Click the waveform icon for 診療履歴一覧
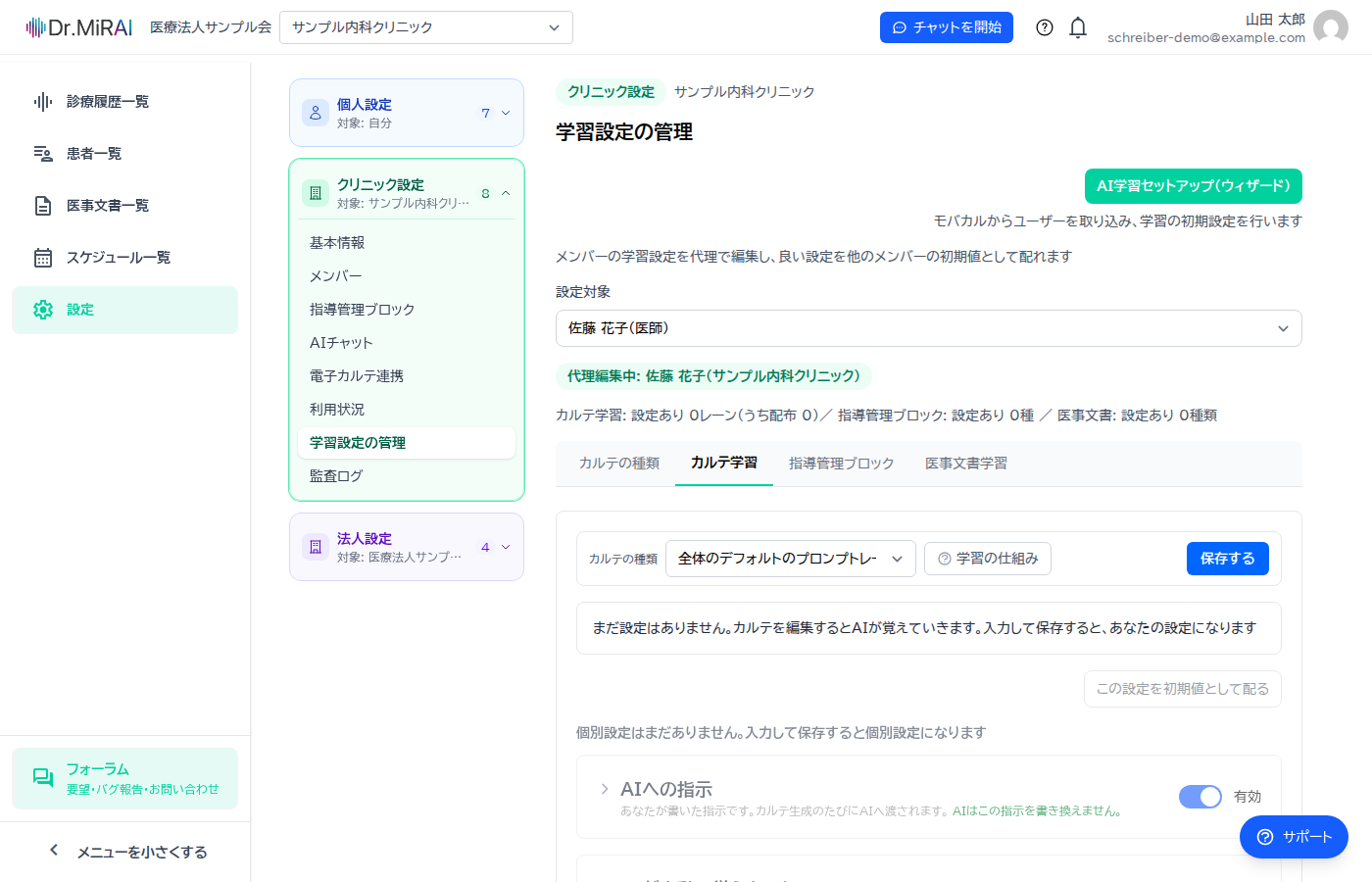 tap(43, 102)
